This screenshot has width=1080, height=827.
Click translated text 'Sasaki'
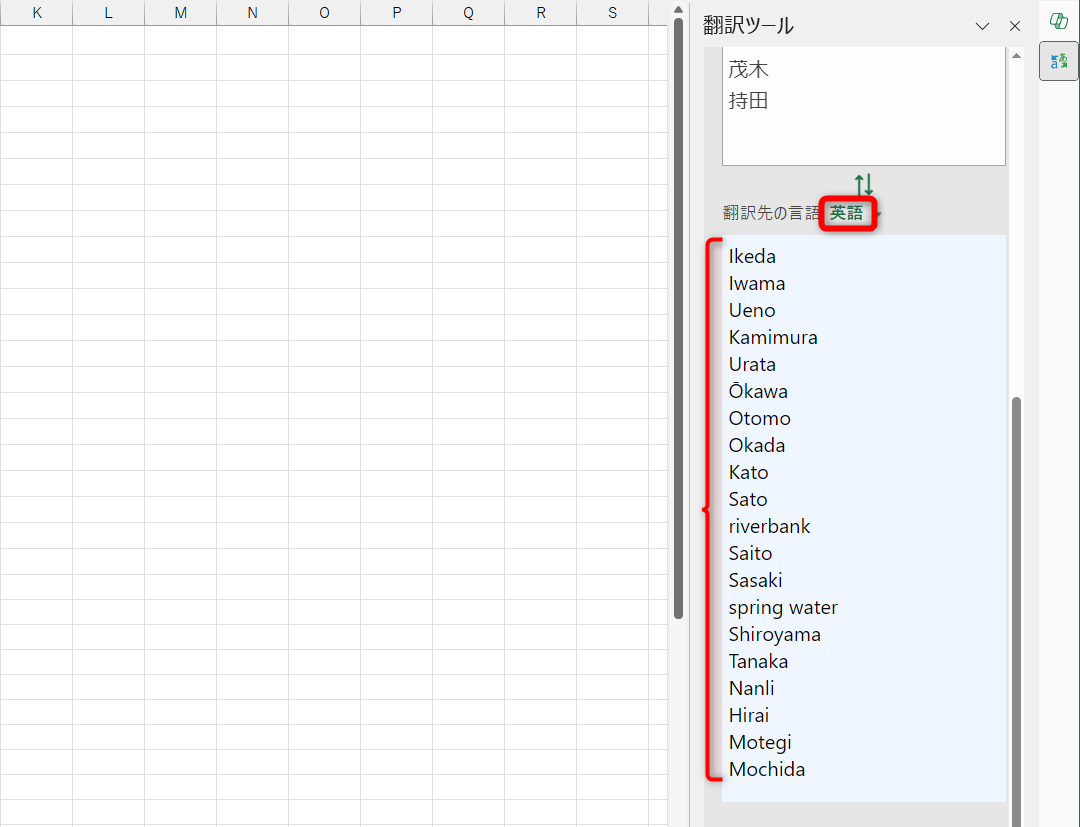click(756, 580)
